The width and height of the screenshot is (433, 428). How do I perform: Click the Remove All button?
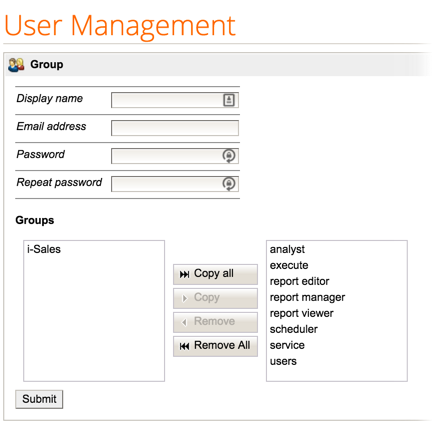[215, 346]
